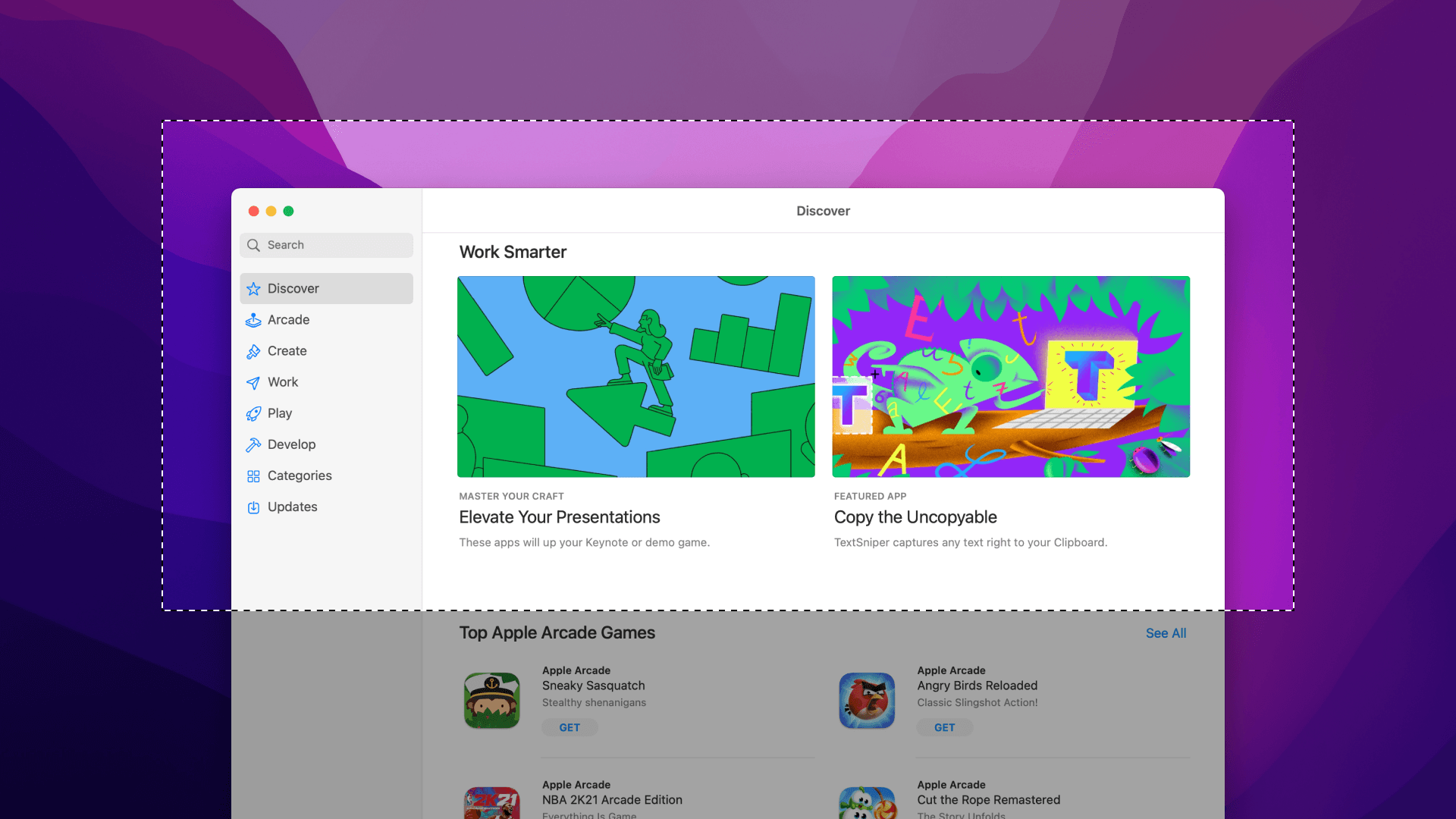
Task: Open the Angry Birds Reloaded app icon
Action: [867, 700]
